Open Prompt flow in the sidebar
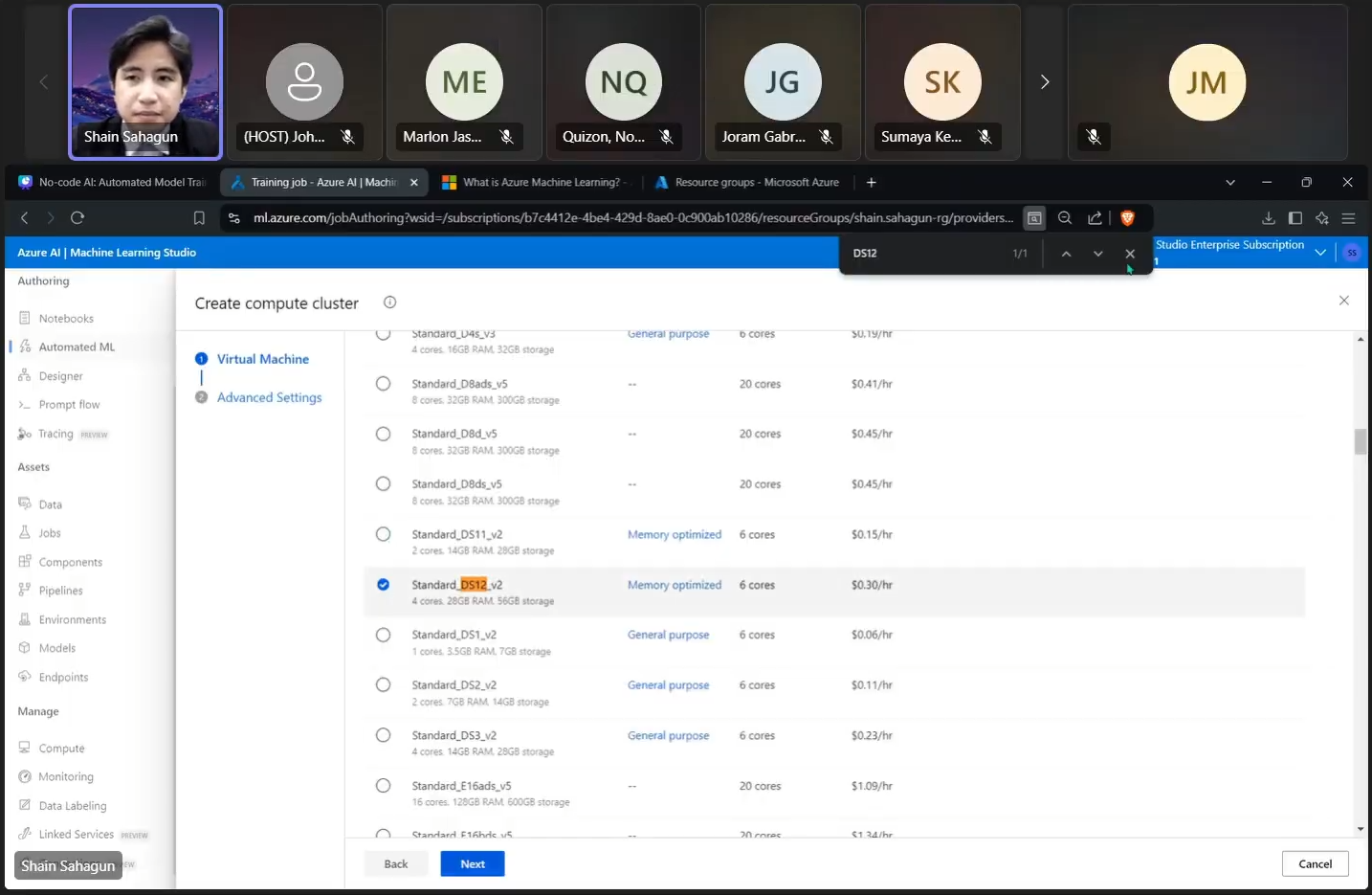The image size is (1372, 895). pyautogui.click(x=69, y=405)
